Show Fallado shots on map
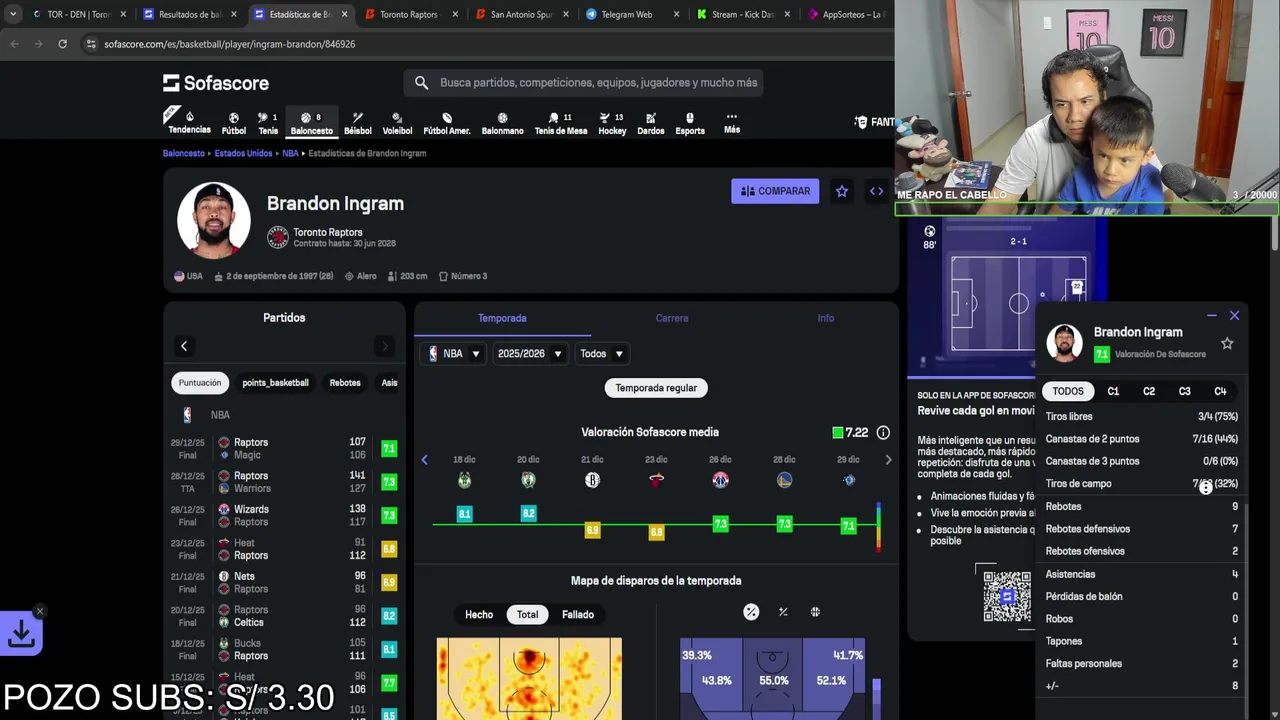This screenshot has width=1280, height=720. click(x=578, y=615)
